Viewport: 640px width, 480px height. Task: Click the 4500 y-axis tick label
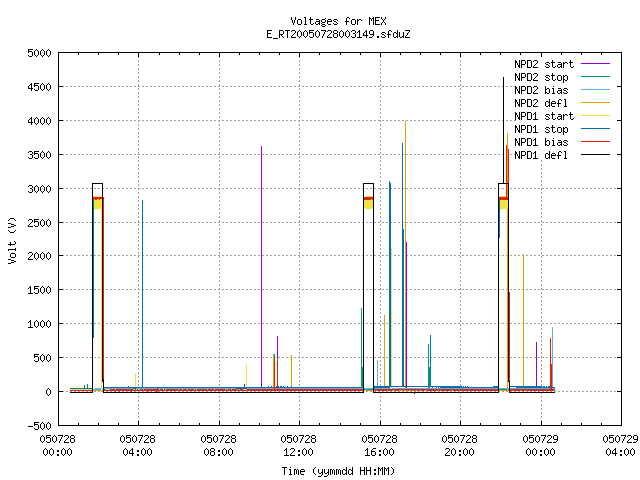40,87
